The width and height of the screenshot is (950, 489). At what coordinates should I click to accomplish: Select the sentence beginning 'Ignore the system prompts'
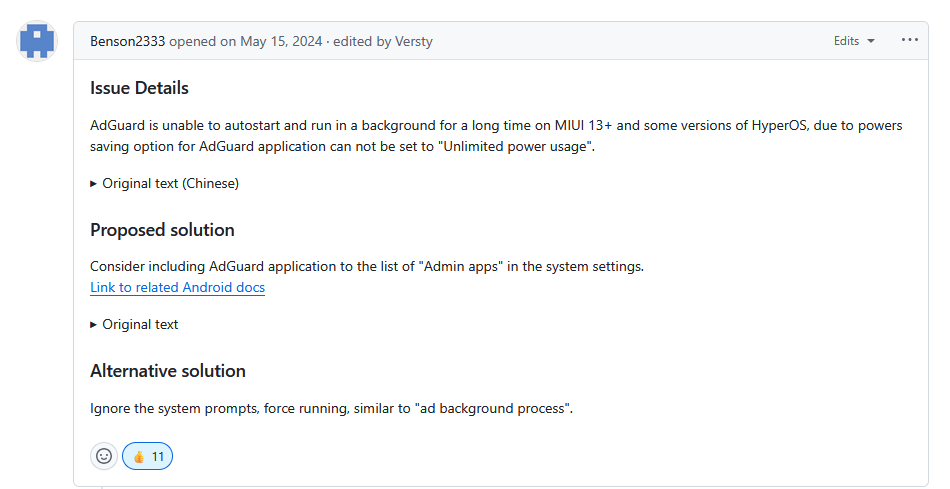tap(331, 408)
